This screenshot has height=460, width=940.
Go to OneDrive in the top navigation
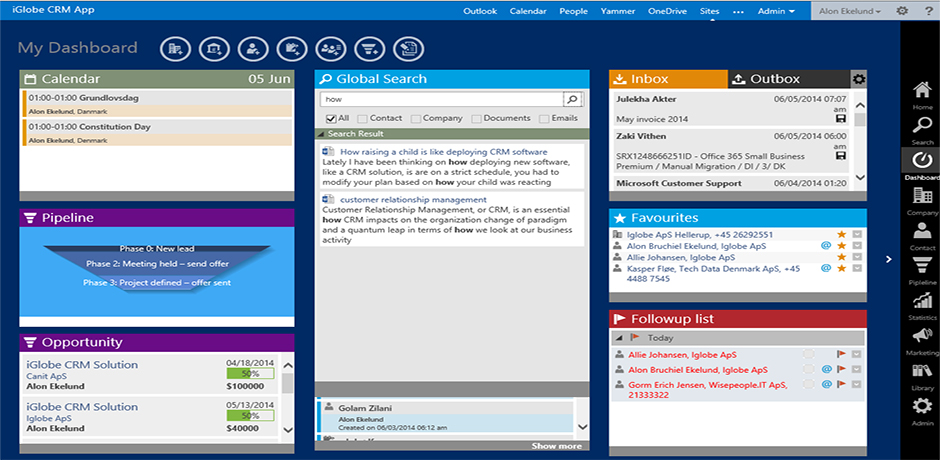point(667,11)
